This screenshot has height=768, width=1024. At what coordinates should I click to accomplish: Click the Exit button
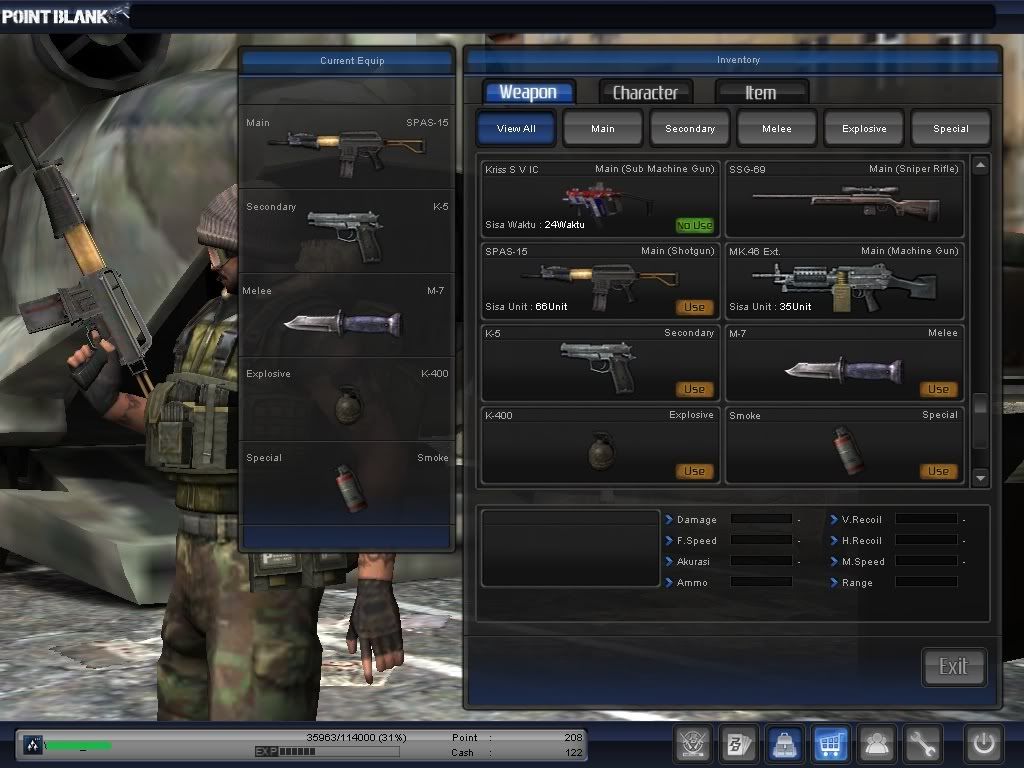tap(953, 667)
